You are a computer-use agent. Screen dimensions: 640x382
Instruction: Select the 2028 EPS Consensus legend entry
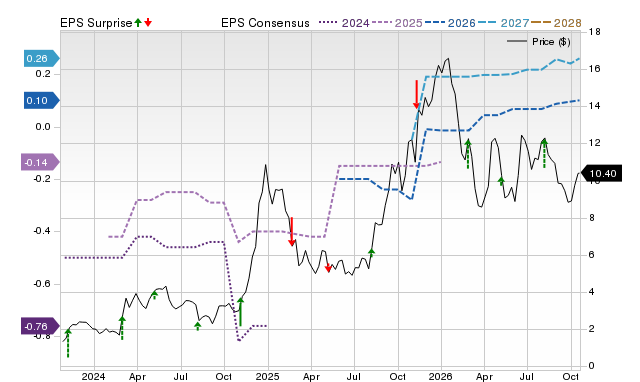click(x=556, y=23)
